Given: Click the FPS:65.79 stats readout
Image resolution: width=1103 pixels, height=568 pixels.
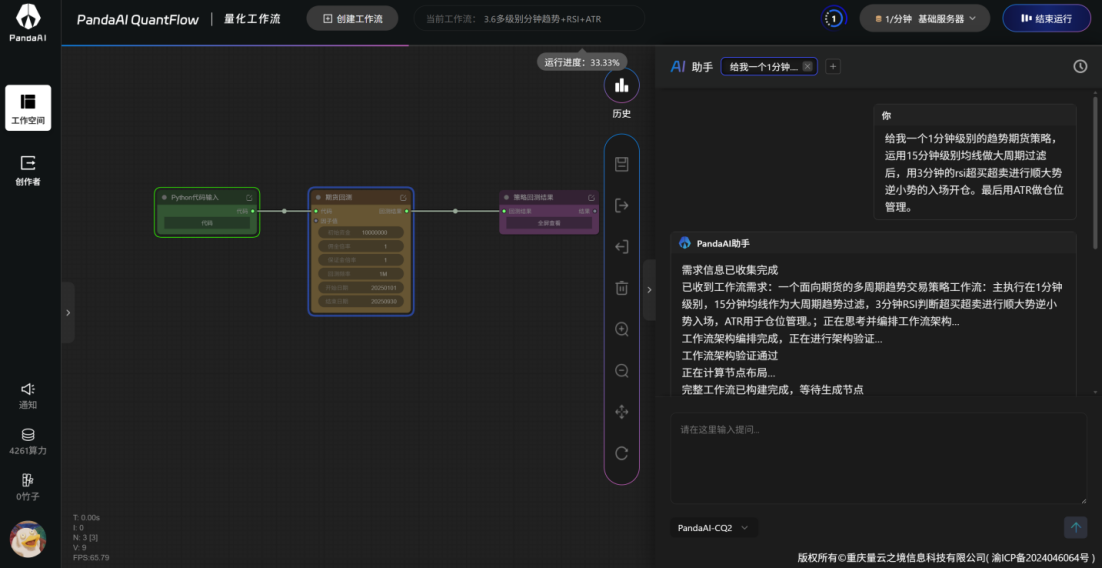Looking at the screenshot, I should point(91,557).
